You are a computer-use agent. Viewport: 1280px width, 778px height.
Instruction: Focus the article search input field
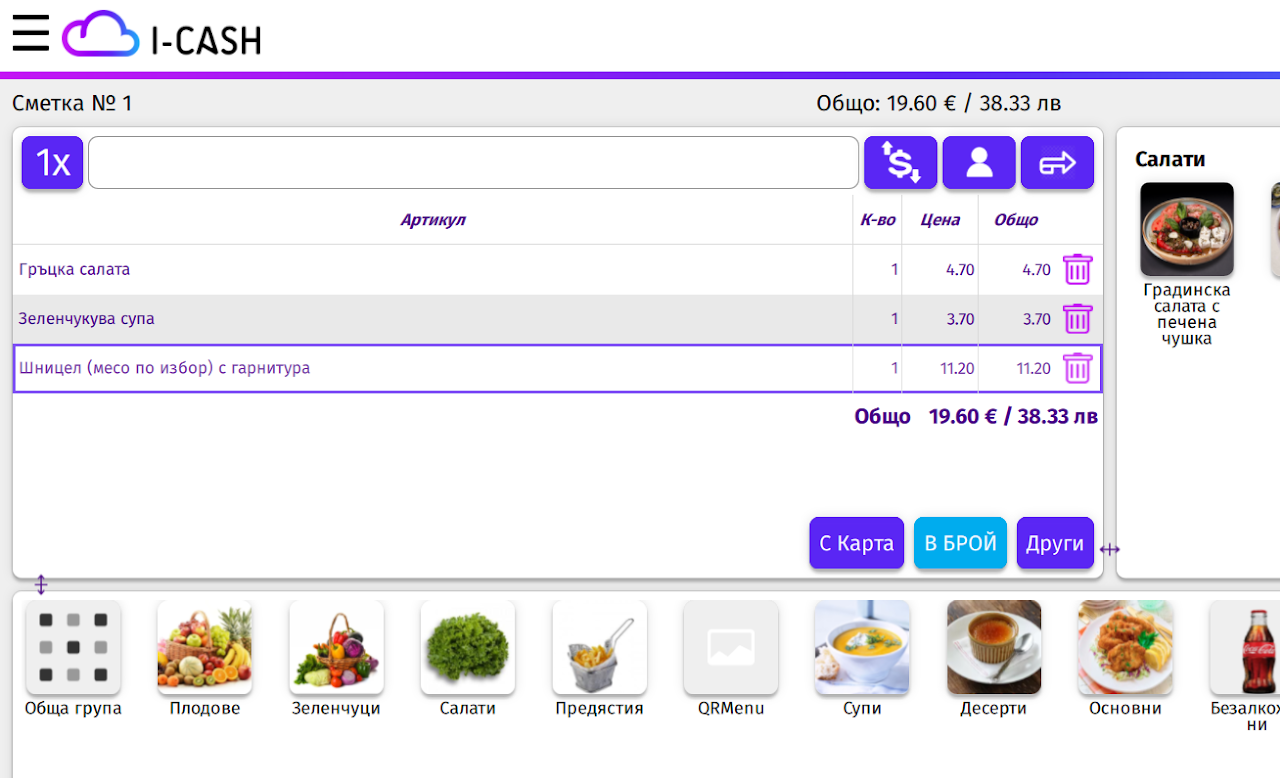pyautogui.click(x=474, y=163)
